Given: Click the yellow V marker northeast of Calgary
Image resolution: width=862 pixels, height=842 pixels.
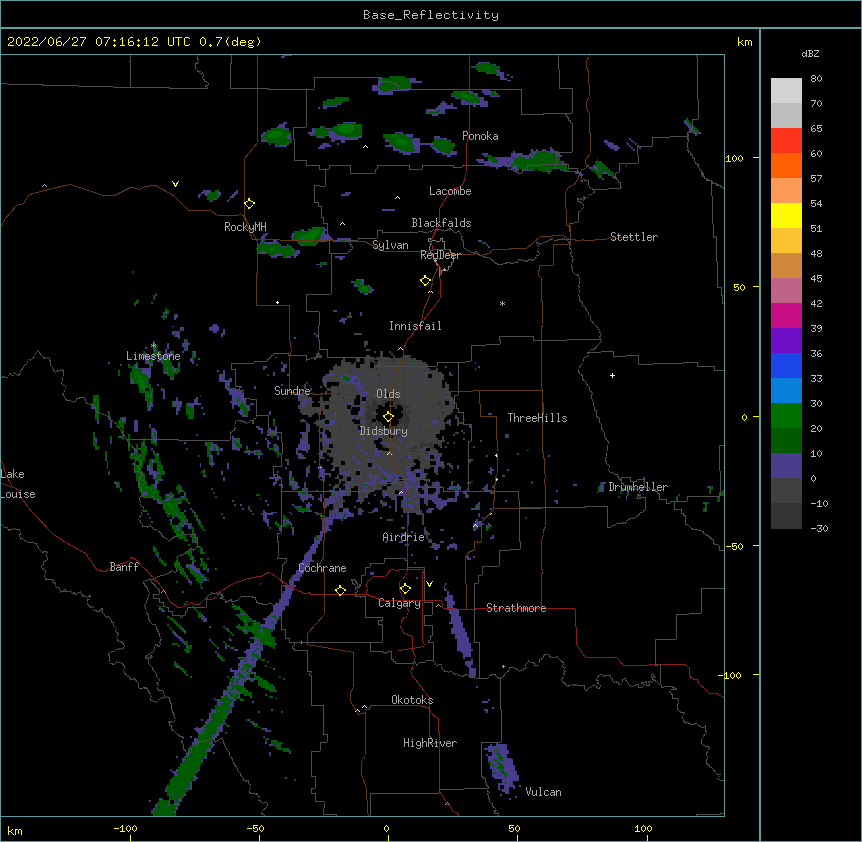Looking at the screenshot, I should tap(429, 584).
